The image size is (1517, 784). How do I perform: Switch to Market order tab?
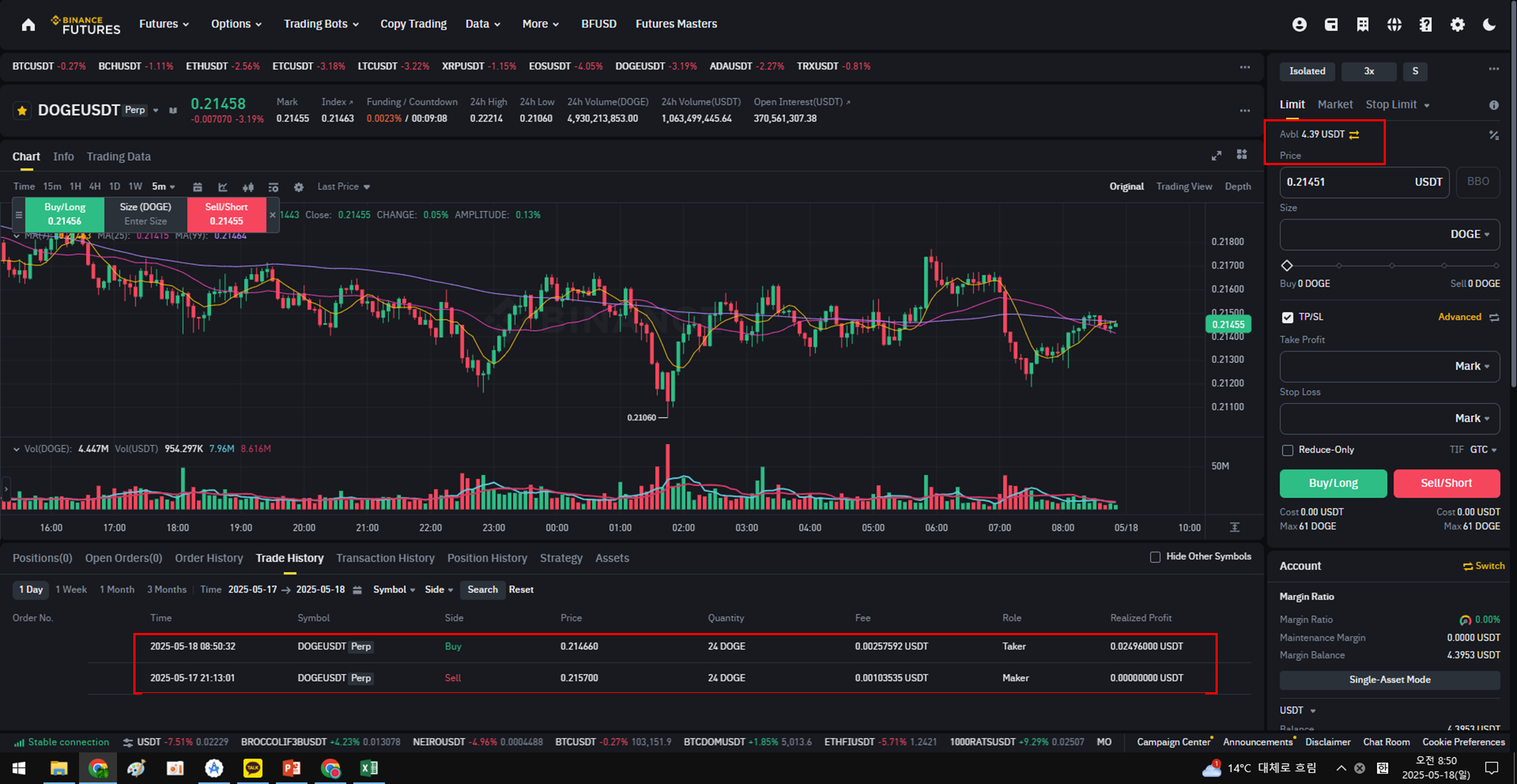coord(1335,104)
